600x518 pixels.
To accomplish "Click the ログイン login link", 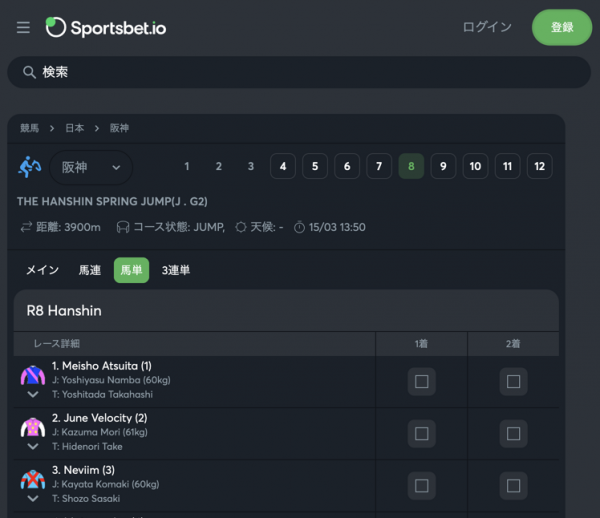I will 487,28.
